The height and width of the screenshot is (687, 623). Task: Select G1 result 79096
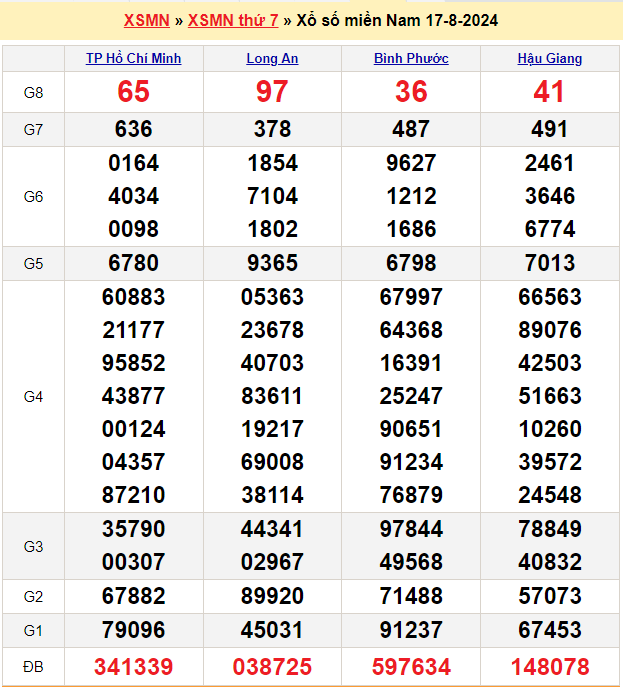[134, 630]
